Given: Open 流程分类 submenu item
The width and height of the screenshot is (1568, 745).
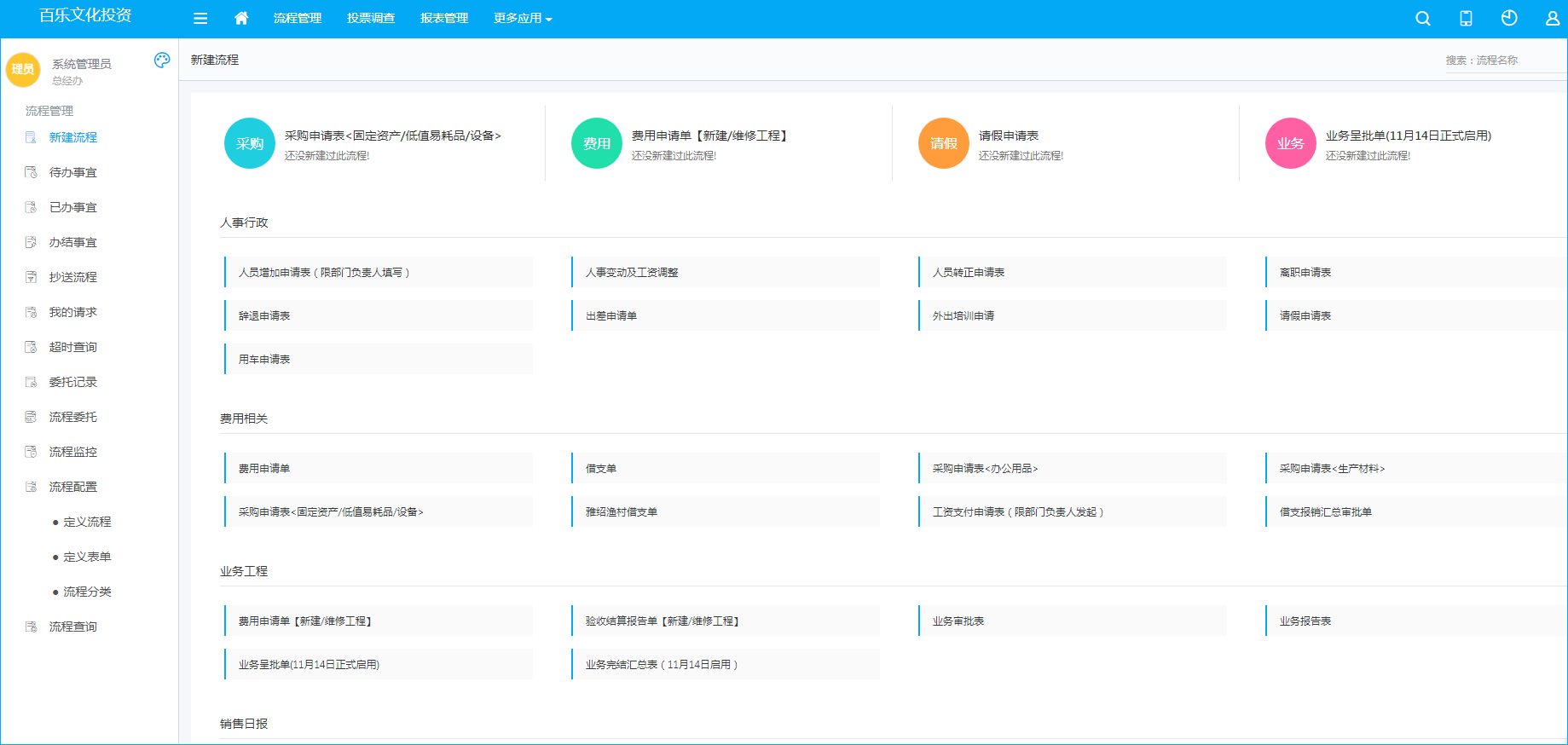Looking at the screenshot, I should 87,592.
